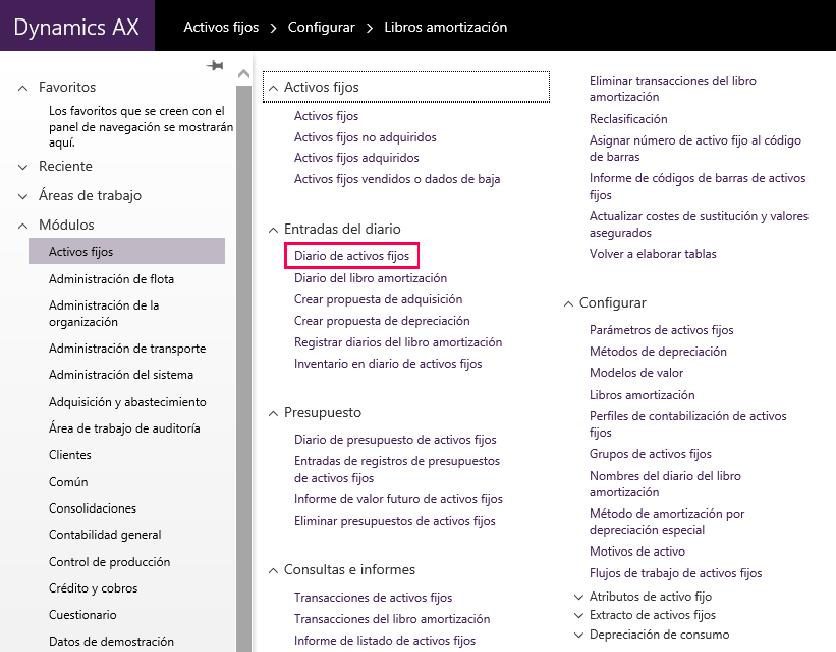The width and height of the screenshot is (836, 652).
Task: Open Informe de valor futuro de activos fijos
Action: tap(398, 499)
